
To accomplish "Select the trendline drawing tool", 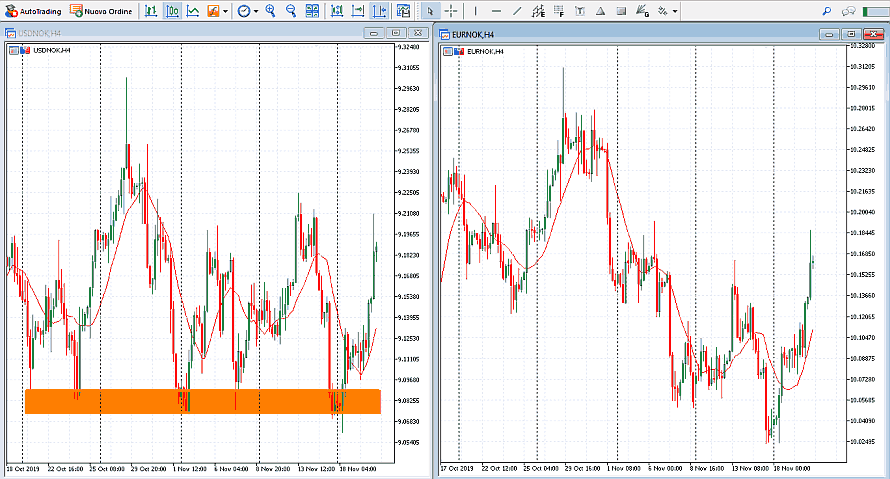I will click(516, 11).
